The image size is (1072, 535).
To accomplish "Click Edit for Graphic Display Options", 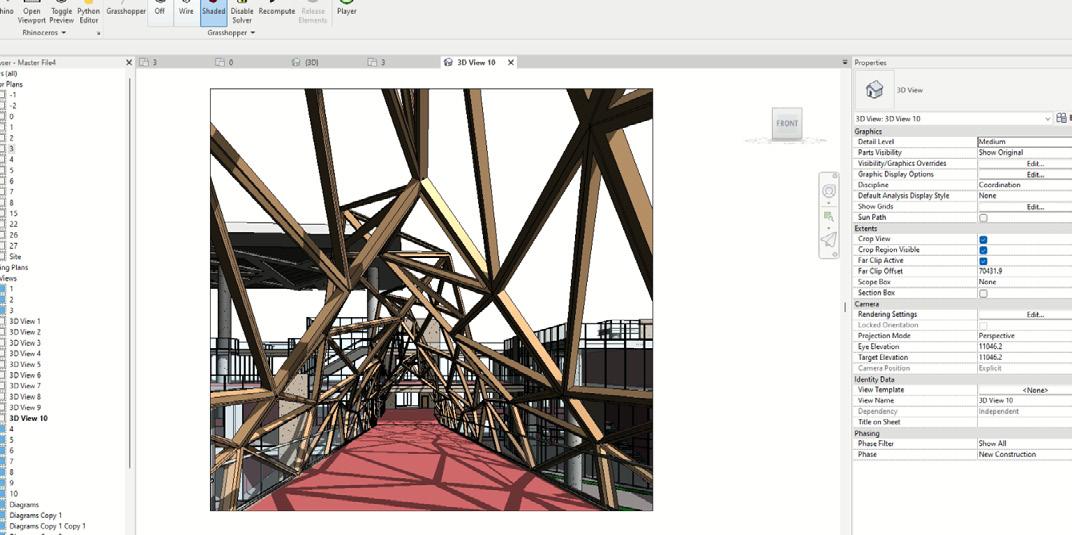I will point(1035,174).
